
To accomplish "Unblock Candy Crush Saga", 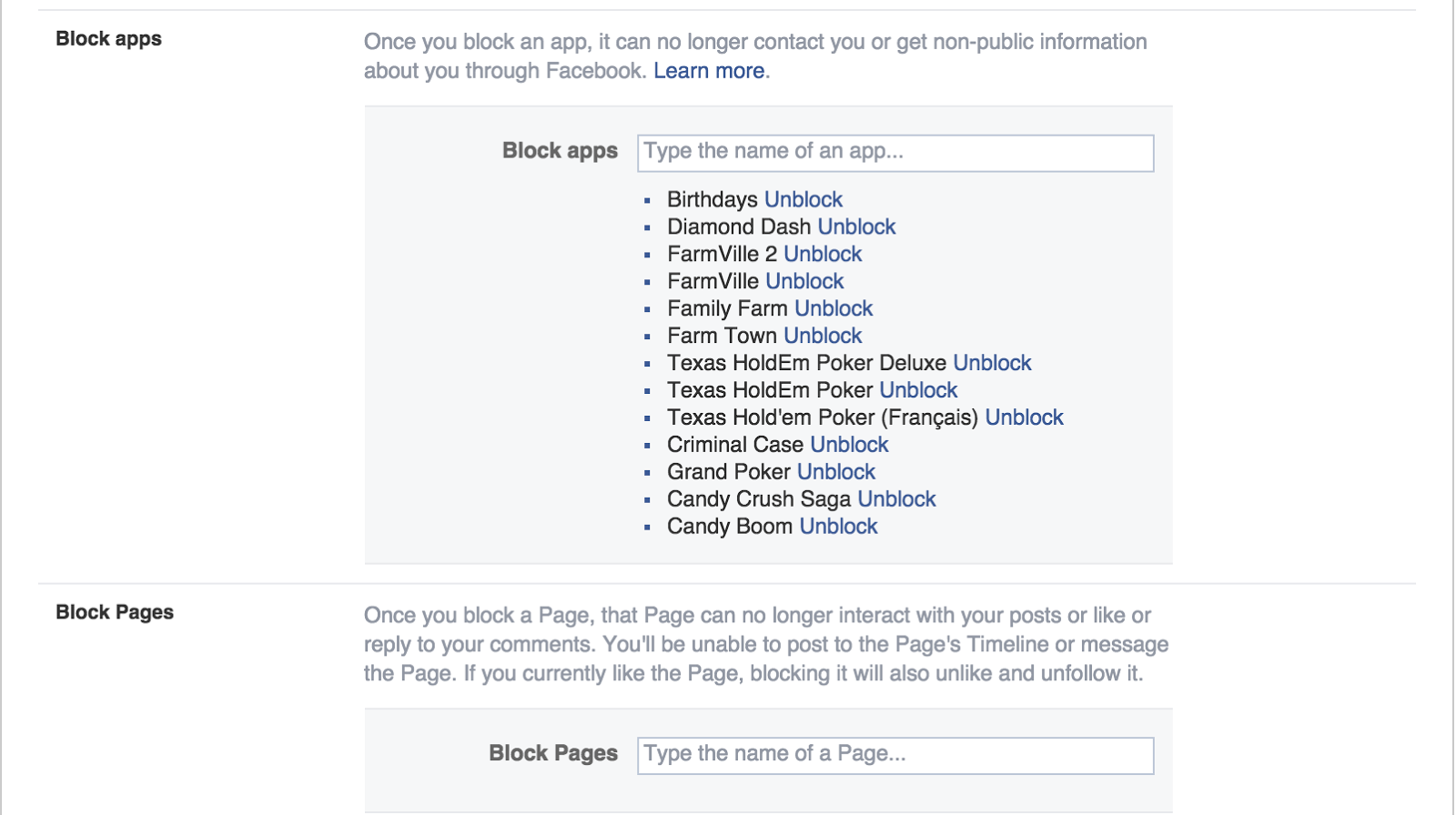I will click(896, 499).
